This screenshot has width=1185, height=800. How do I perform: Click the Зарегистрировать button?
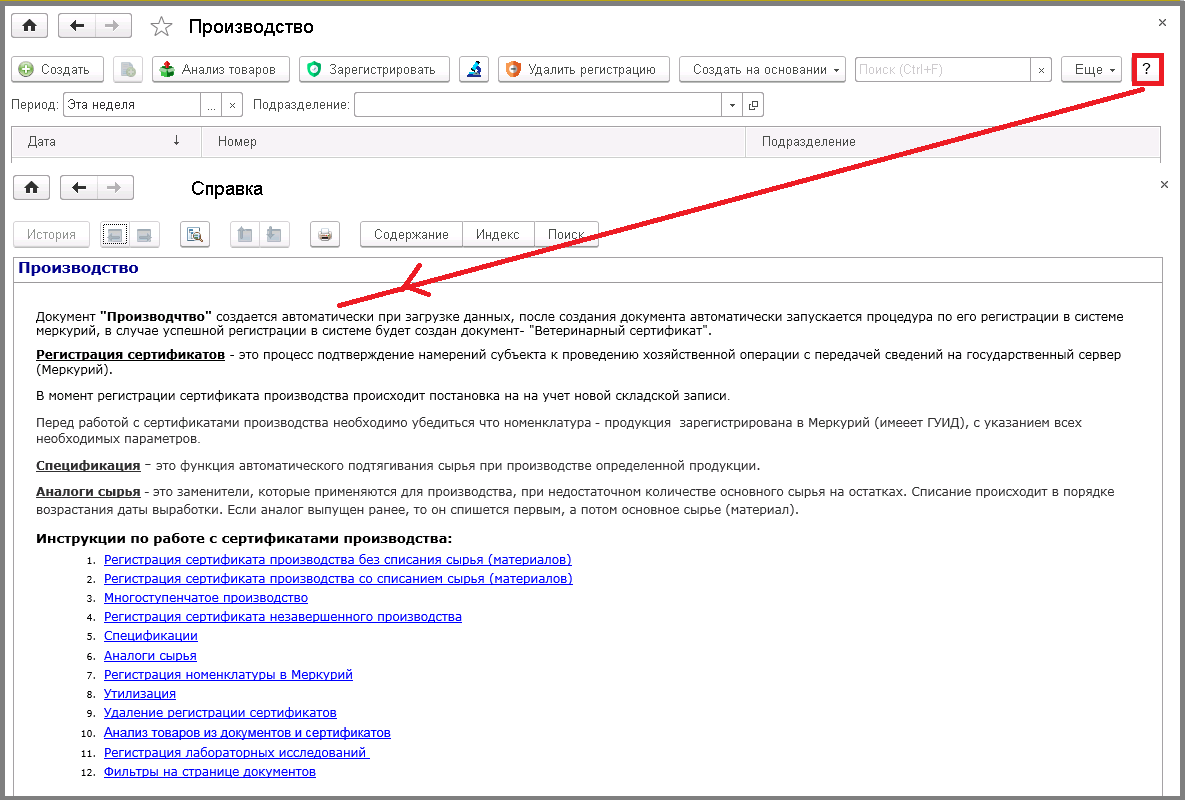374,69
